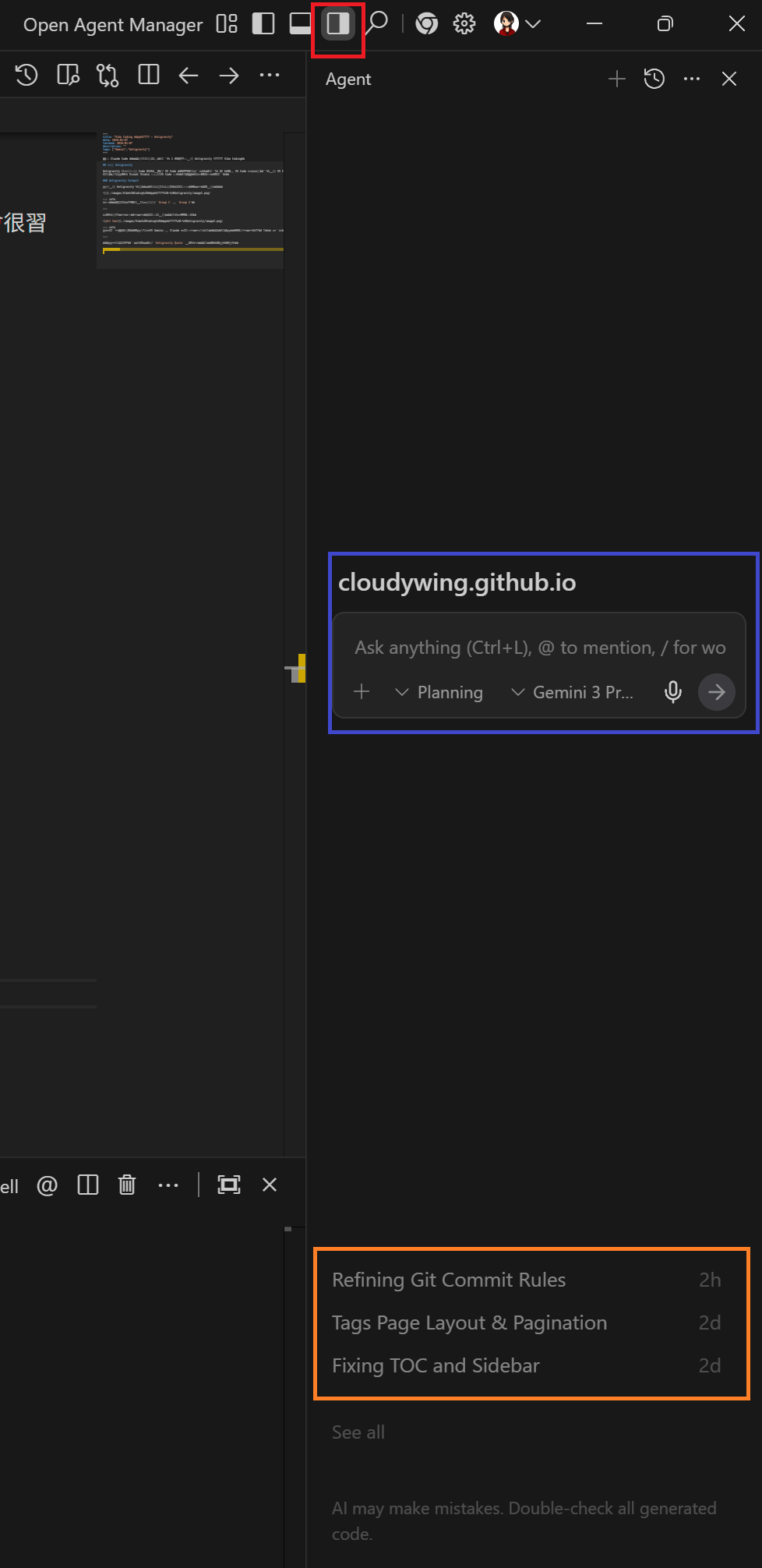Open the compare changes icon
The image size is (762, 1568).
pos(108,76)
